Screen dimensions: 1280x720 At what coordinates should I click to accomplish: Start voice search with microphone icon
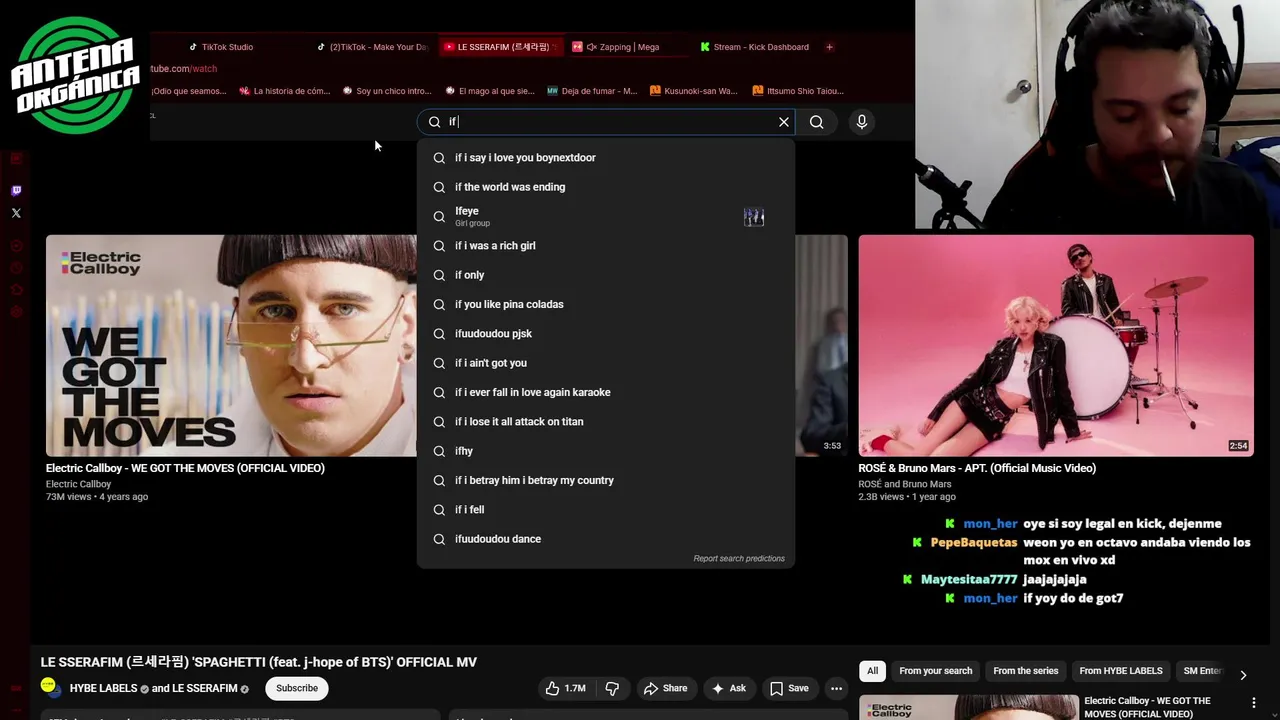(x=861, y=122)
